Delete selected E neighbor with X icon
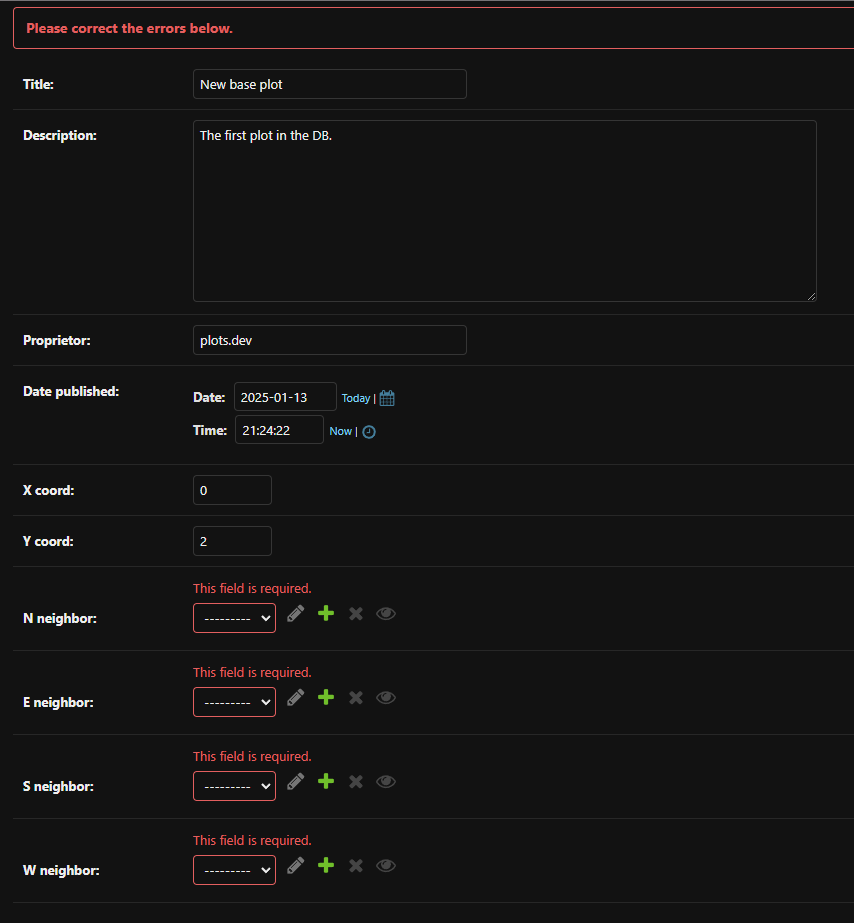Viewport: 854px width, 923px height. 355,698
